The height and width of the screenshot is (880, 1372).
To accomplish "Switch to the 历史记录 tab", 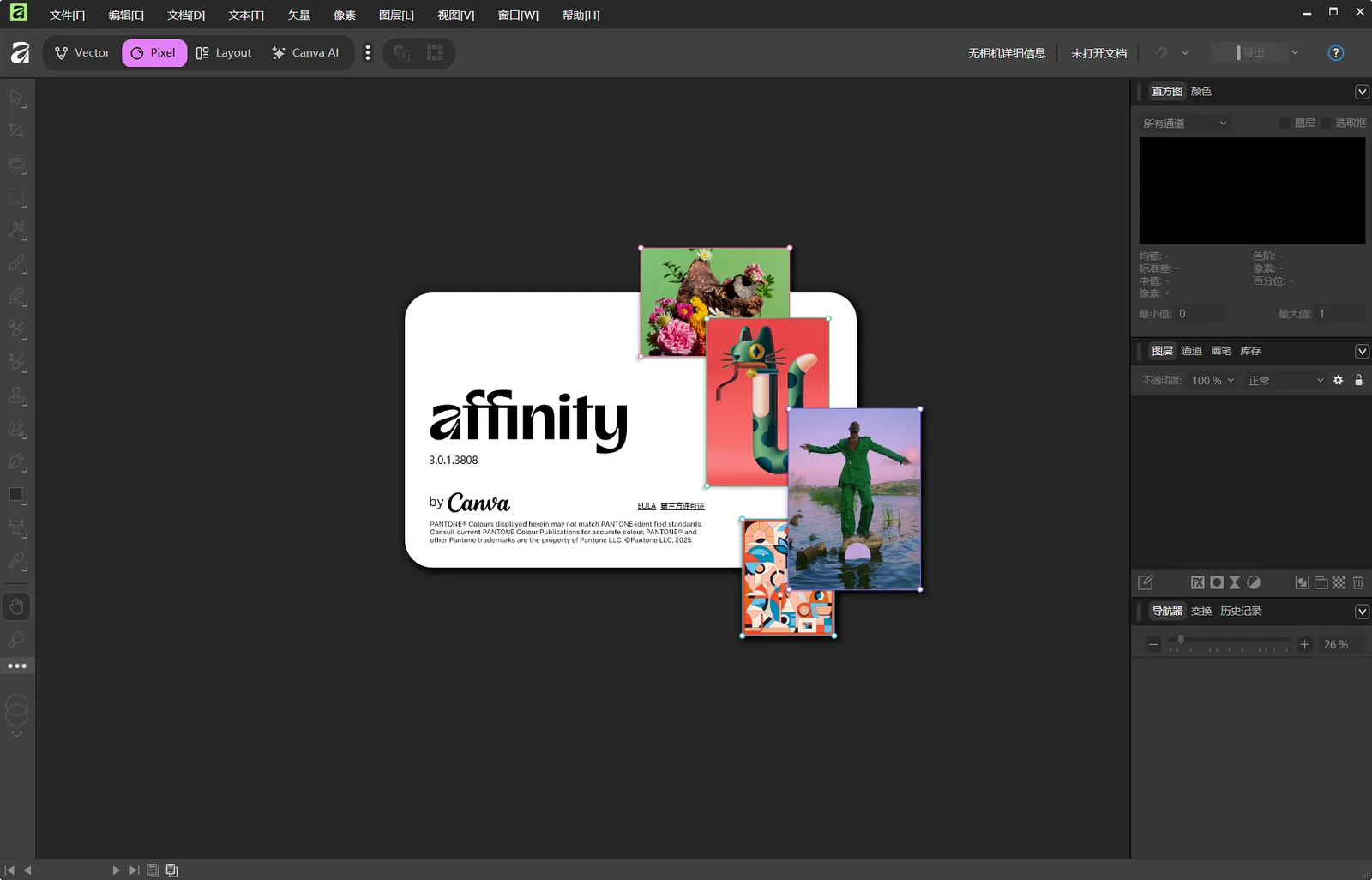I will tap(1240, 611).
